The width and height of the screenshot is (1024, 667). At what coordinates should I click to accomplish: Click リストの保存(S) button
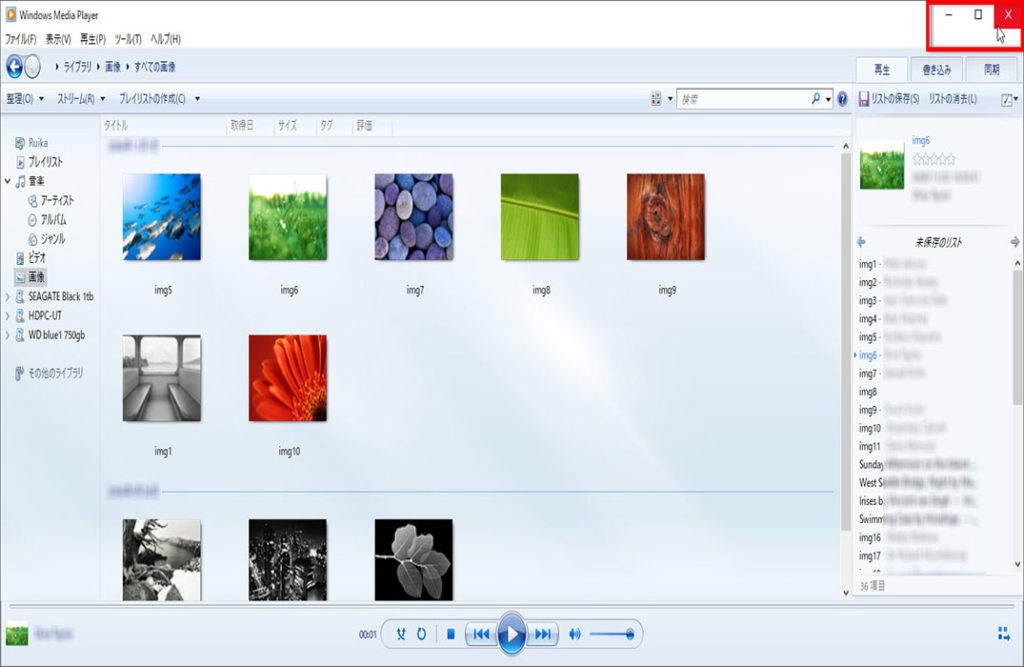coord(888,99)
